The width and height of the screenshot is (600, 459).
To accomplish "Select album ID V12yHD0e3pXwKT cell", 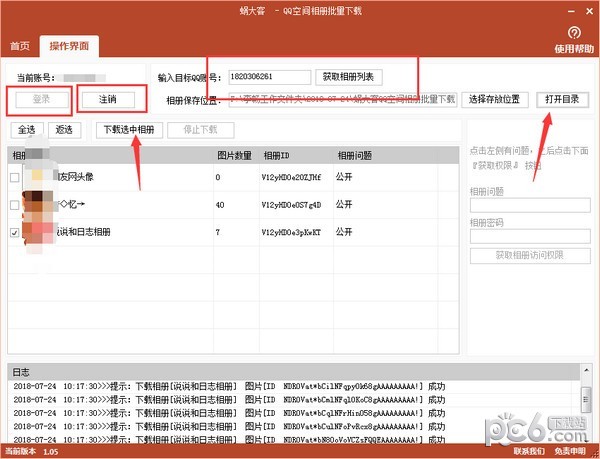I will [291, 232].
